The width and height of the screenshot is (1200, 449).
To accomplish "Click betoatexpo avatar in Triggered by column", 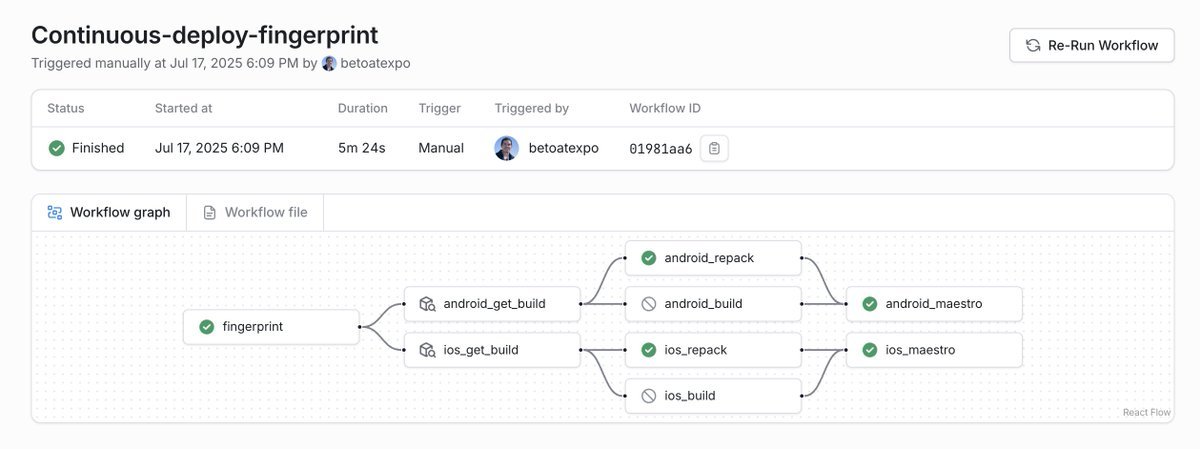I will click(506, 148).
